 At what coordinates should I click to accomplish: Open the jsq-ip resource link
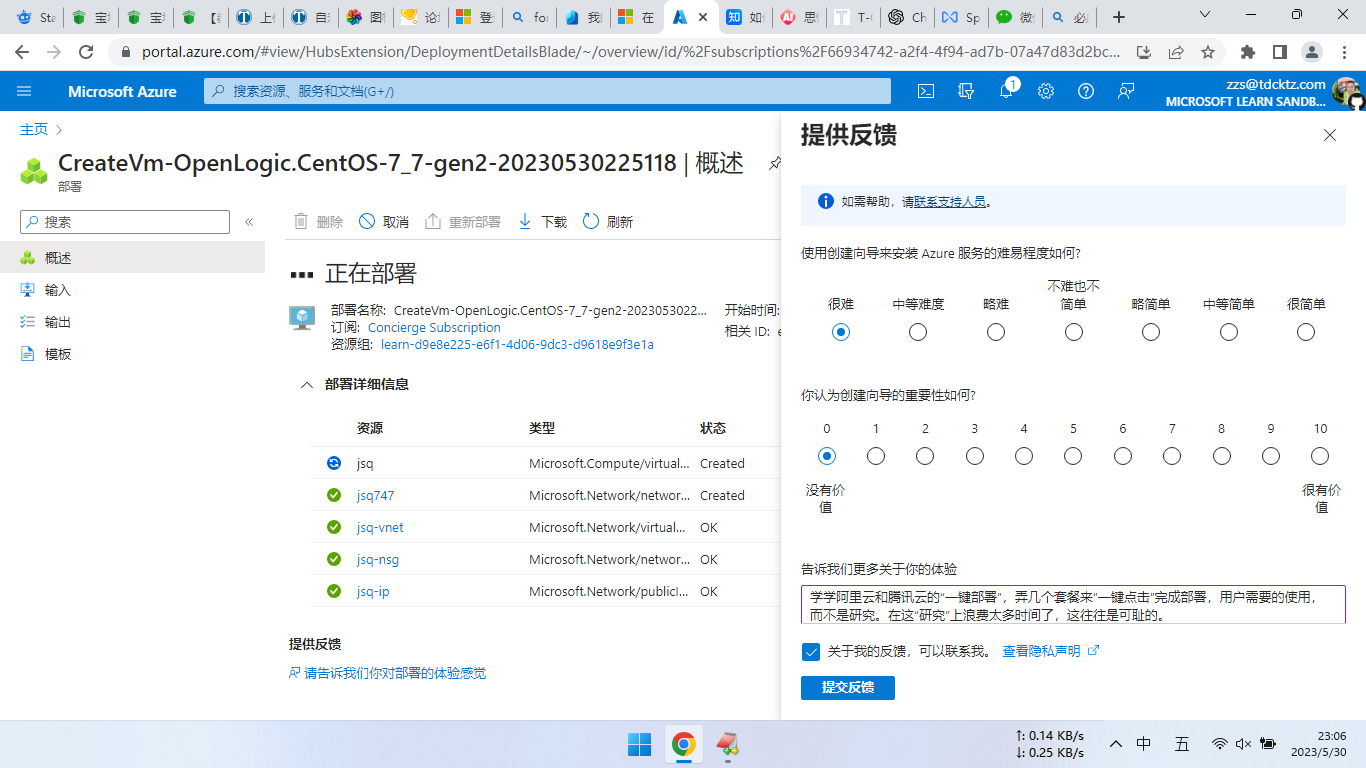click(x=373, y=591)
